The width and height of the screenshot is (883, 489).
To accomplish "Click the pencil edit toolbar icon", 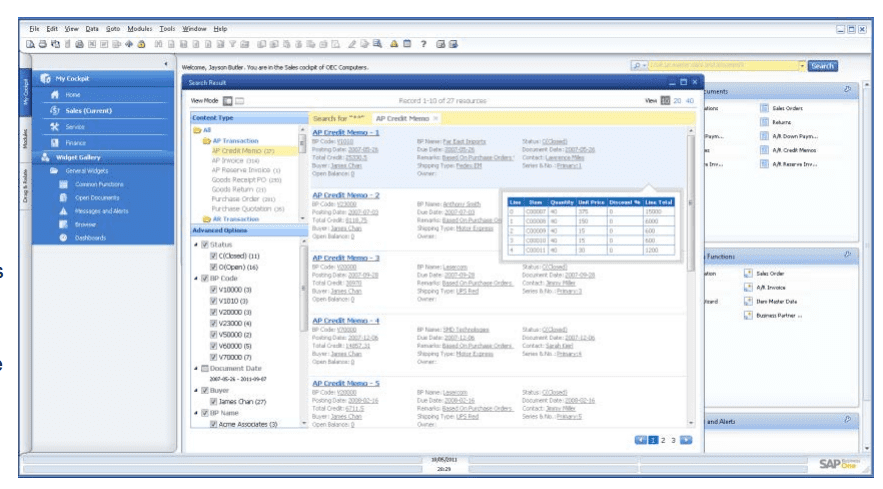I will click(x=352, y=44).
